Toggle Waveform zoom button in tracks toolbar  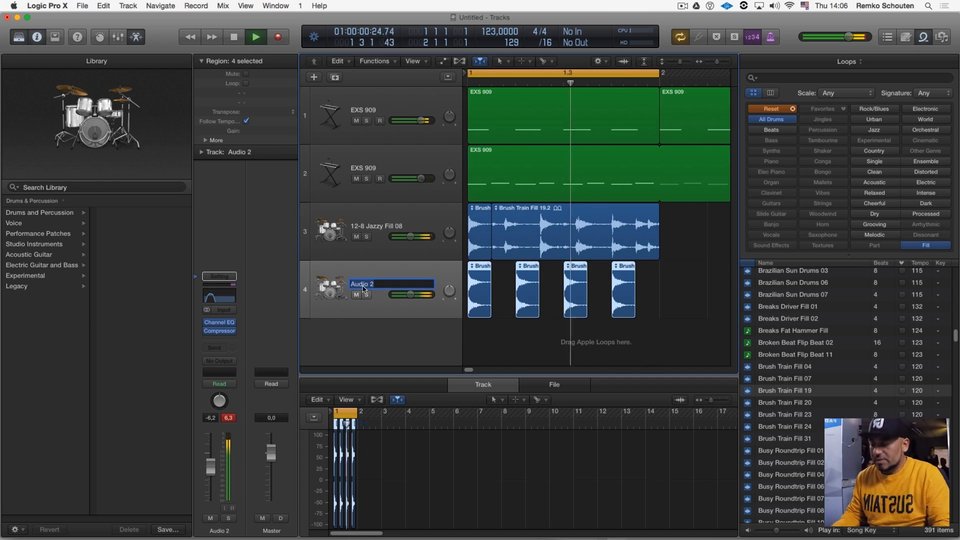(623, 61)
